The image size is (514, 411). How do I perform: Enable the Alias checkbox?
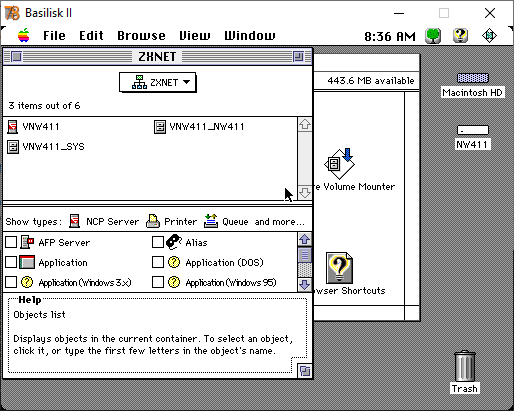tap(158, 242)
